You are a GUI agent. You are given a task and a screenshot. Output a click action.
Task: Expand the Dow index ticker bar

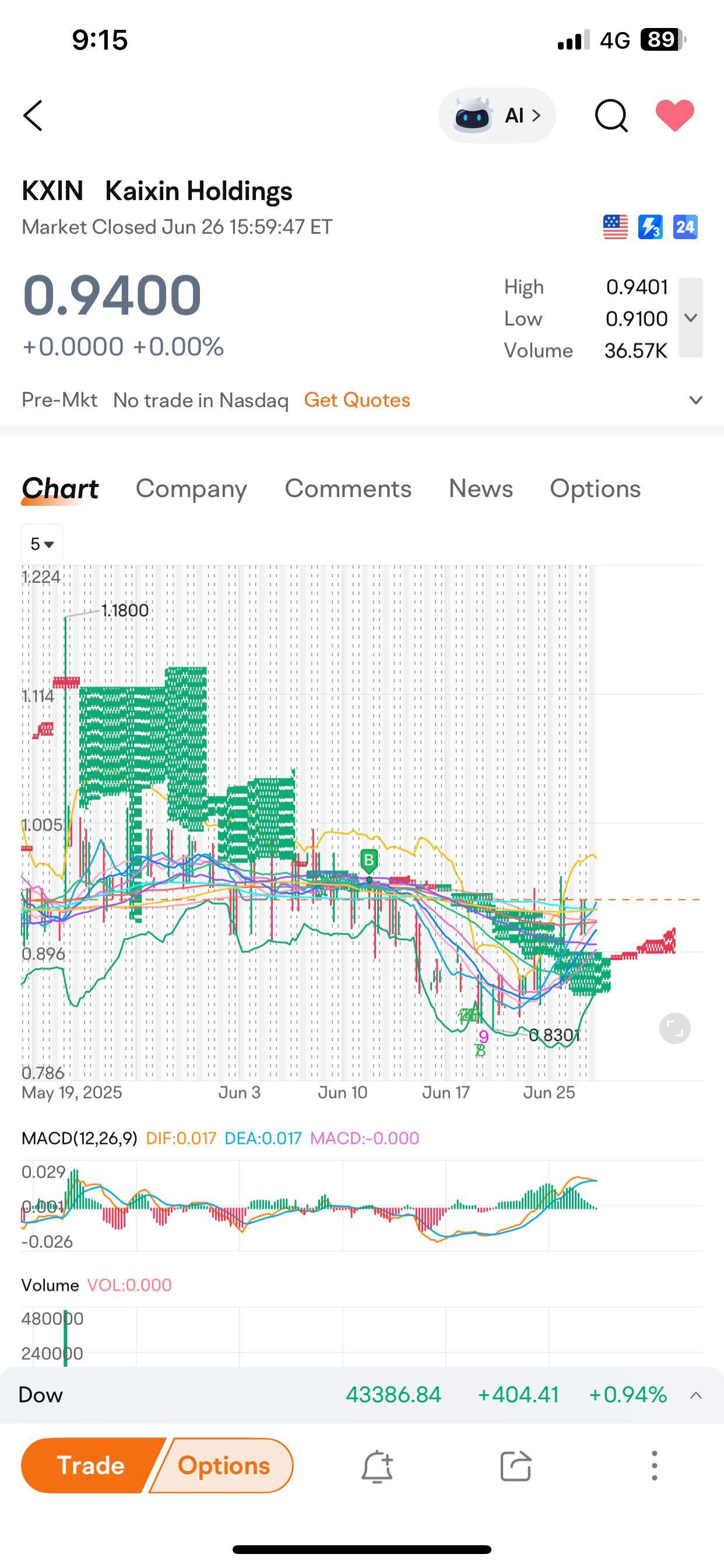tap(695, 1395)
